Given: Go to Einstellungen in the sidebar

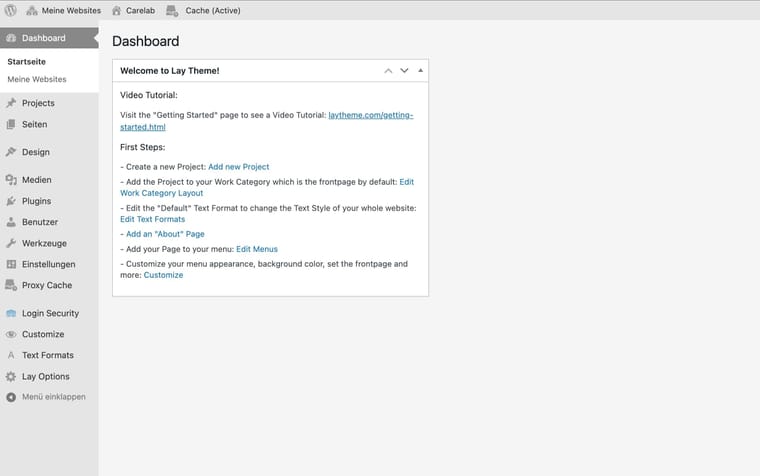Looking at the screenshot, I should click(x=48, y=264).
